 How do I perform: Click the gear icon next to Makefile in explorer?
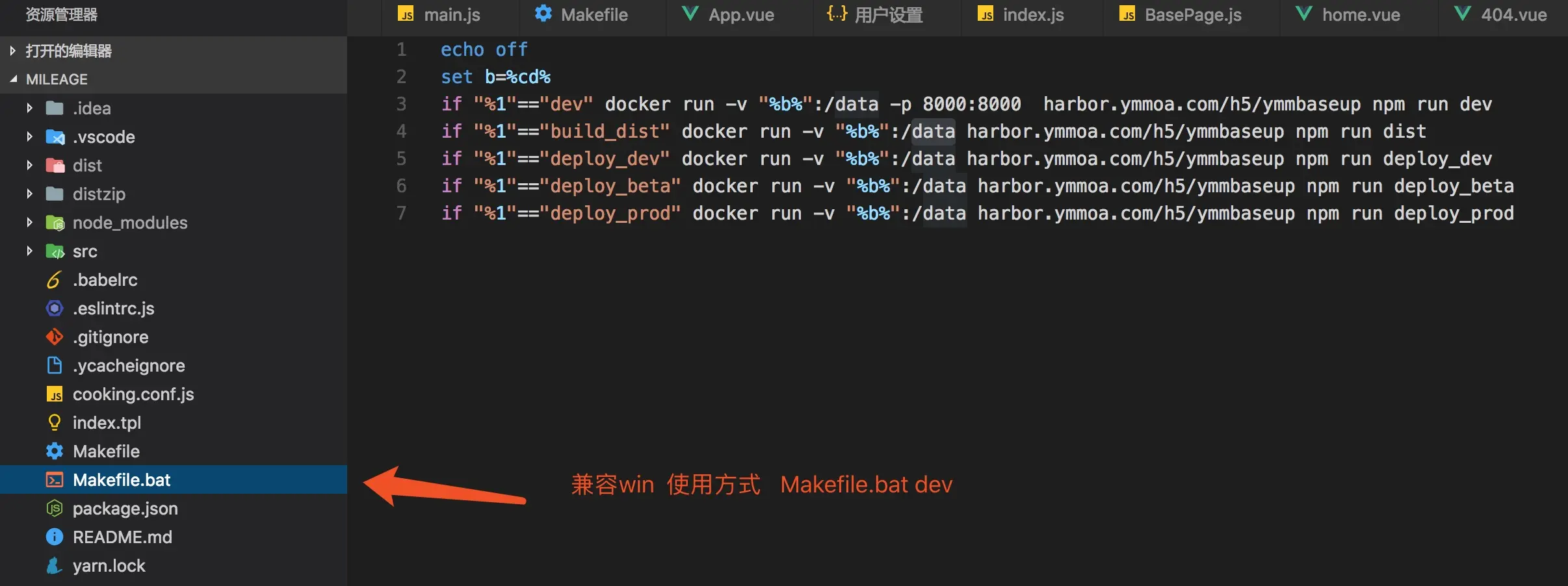[x=55, y=452]
